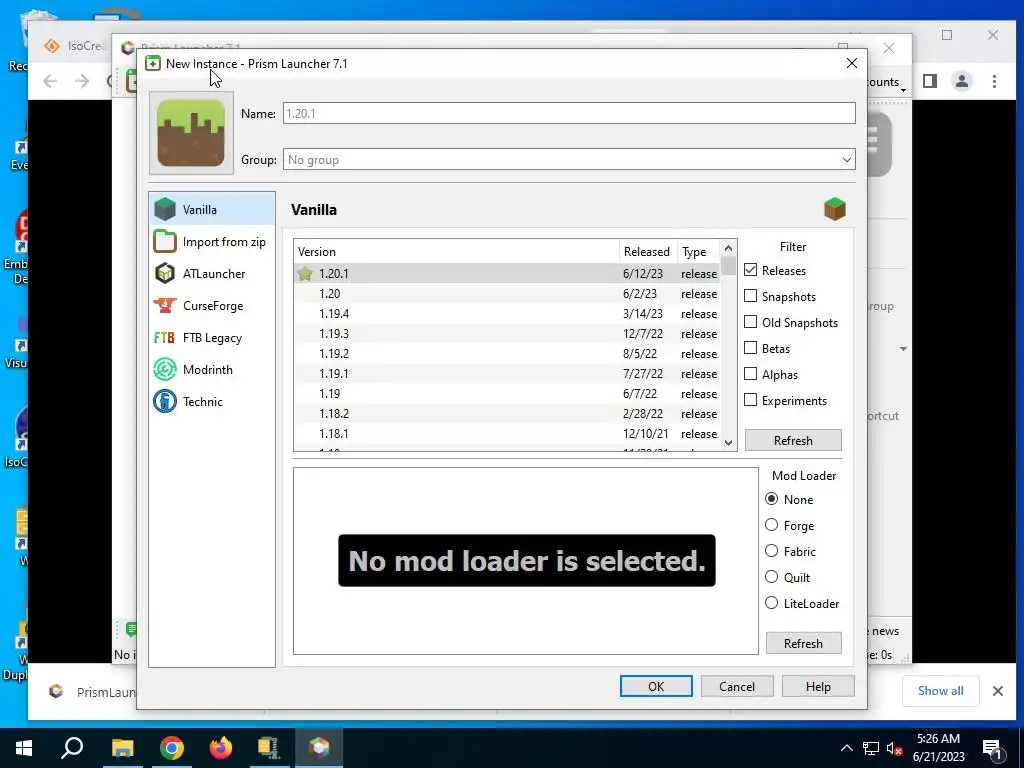
Task: Sort by the Version column header
Action: click(456, 251)
